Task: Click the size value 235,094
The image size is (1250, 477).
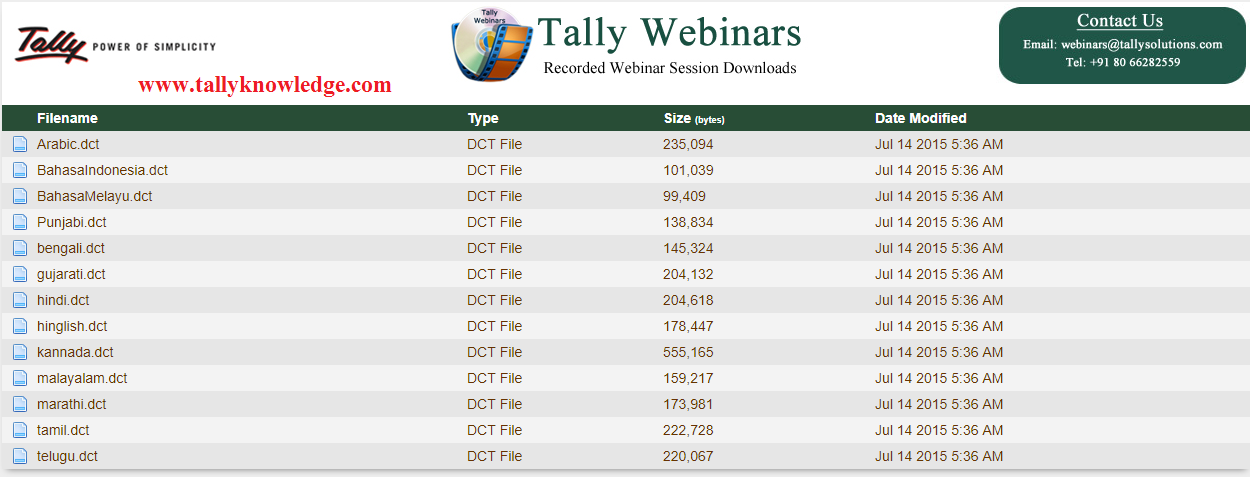Action: coord(688,144)
